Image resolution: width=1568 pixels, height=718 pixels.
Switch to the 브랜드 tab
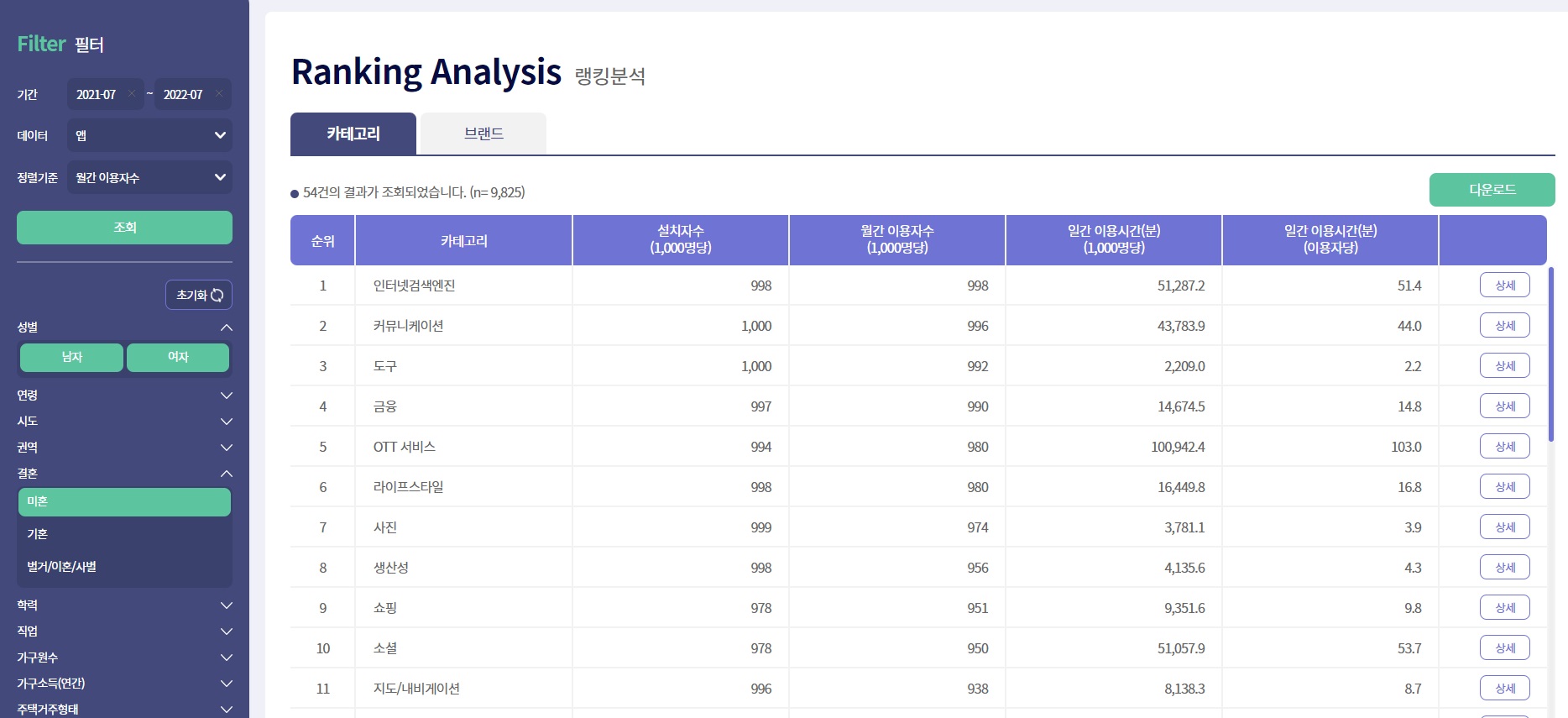coord(483,134)
